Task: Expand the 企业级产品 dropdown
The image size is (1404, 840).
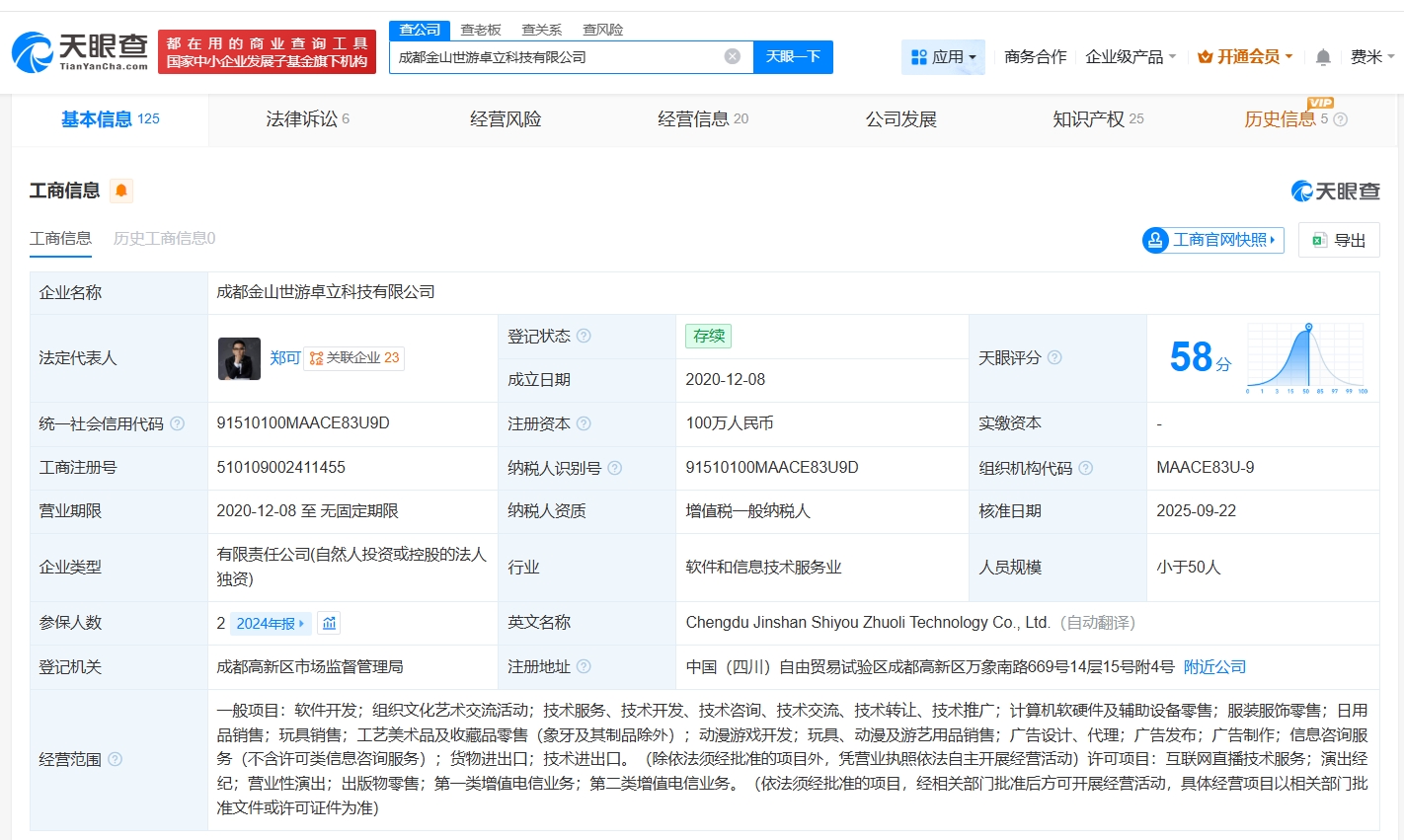Action: point(1130,56)
